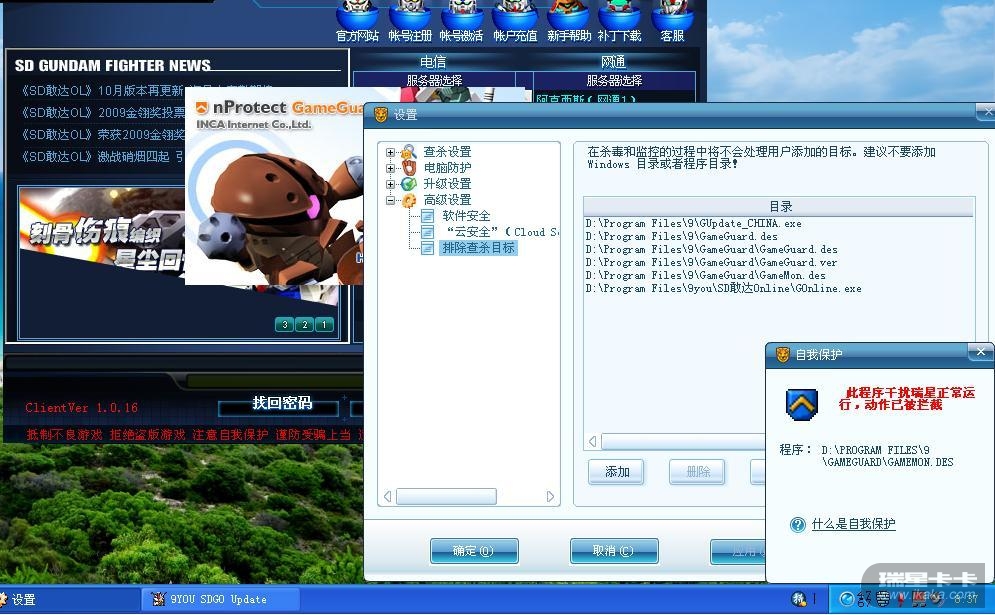995x615 pixels.
Task: Click the 添加 button
Action: pos(616,472)
